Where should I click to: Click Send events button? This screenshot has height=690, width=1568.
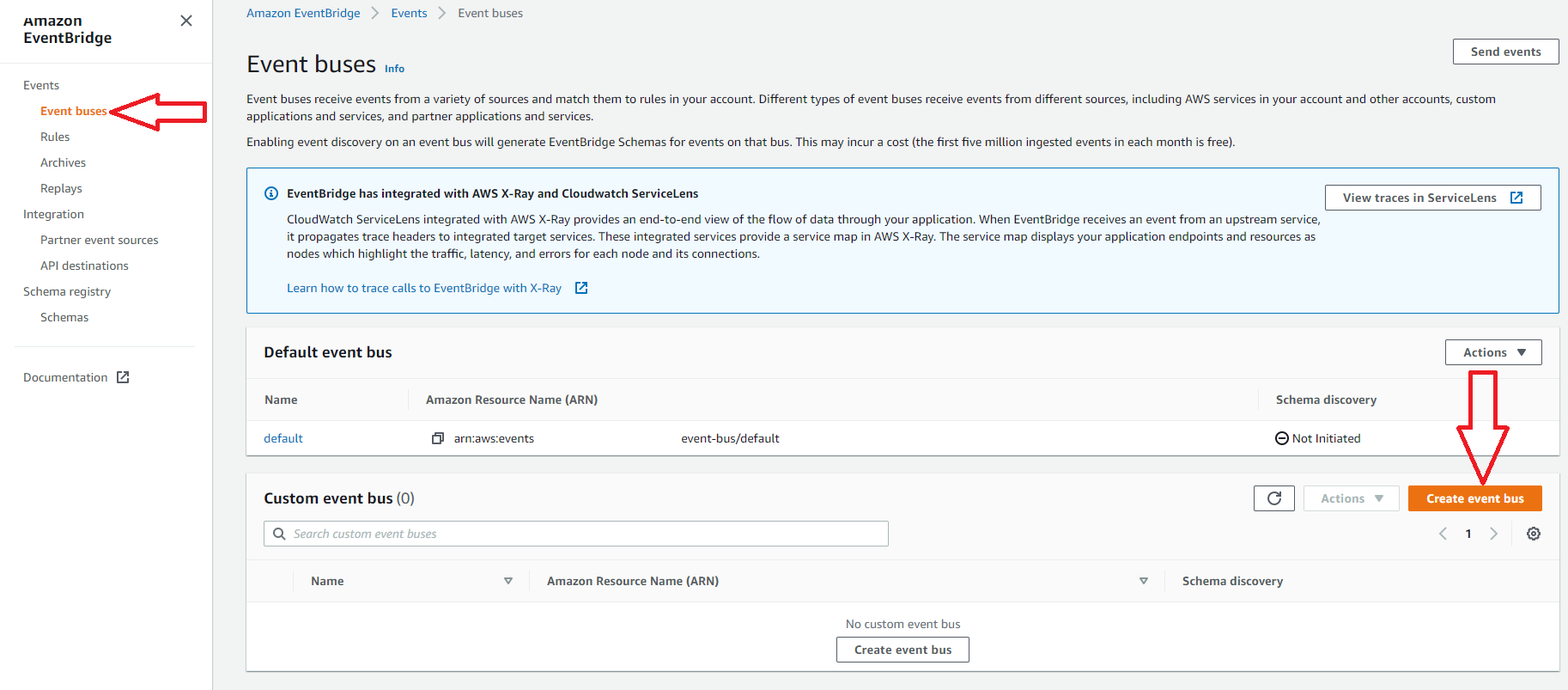coord(1505,52)
